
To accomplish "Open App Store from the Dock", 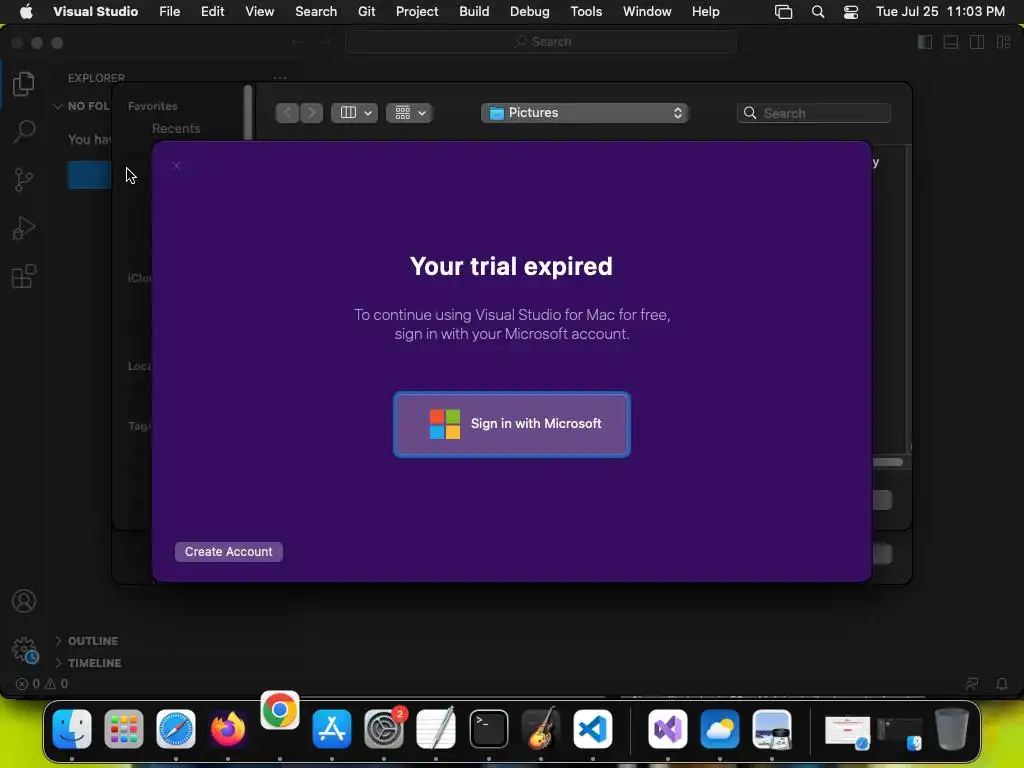I will (332, 729).
